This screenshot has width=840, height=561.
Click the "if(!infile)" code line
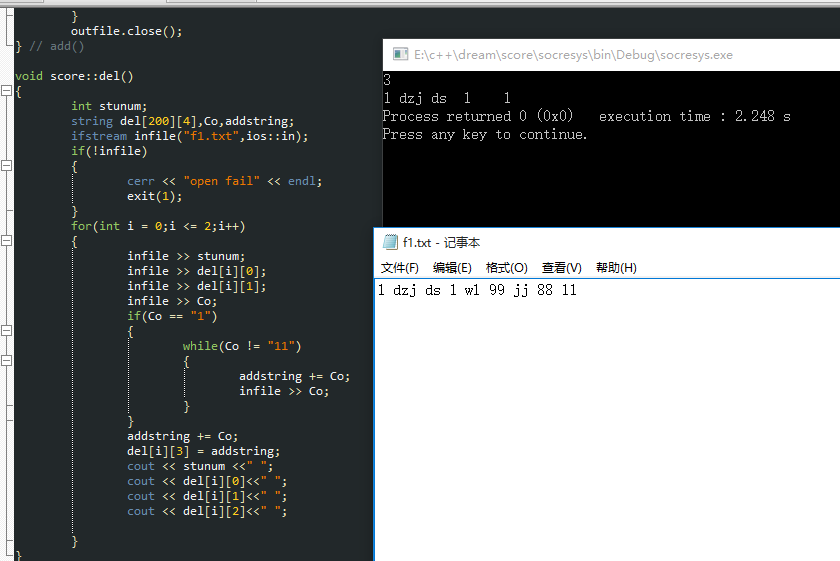click(109, 151)
